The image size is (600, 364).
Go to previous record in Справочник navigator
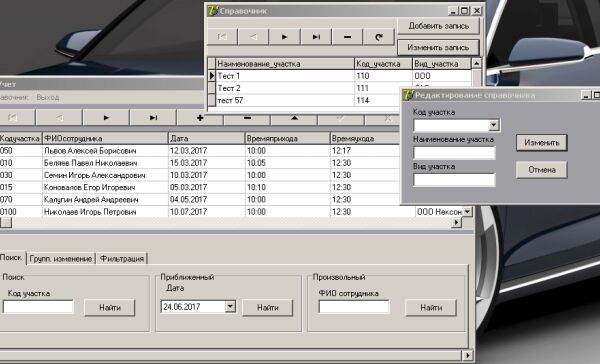point(253,37)
